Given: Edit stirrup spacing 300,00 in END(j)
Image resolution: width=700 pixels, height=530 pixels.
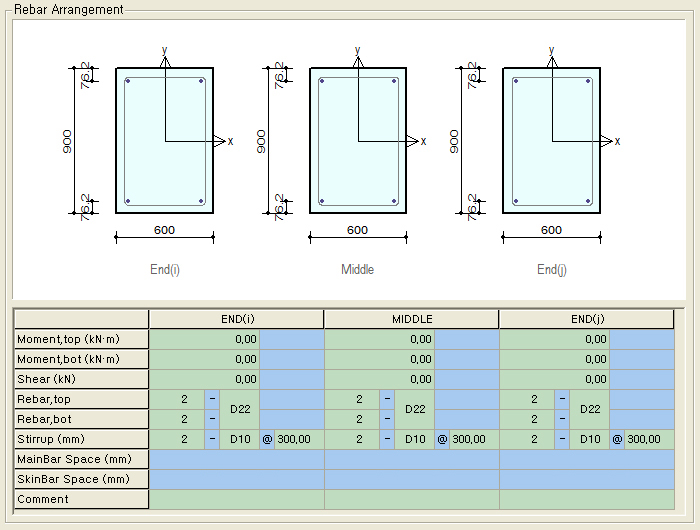Looking at the screenshot, I should click(x=649, y=439).
